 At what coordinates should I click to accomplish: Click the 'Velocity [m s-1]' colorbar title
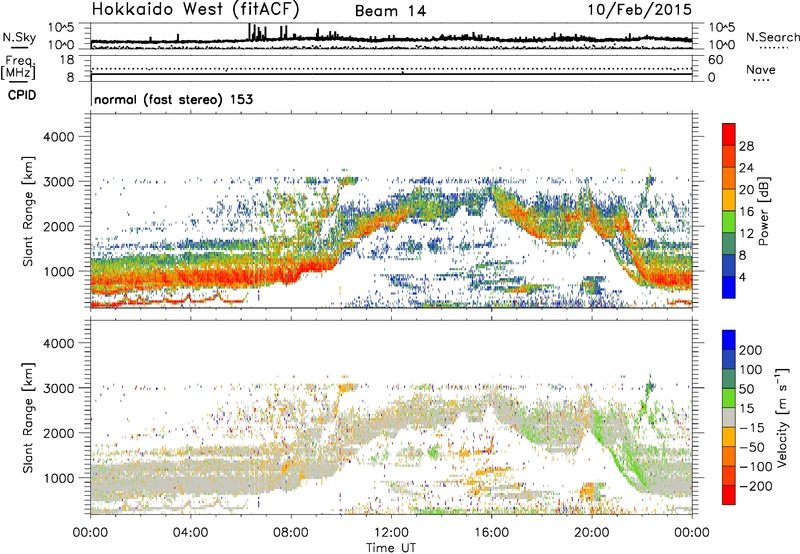[781, 417]
